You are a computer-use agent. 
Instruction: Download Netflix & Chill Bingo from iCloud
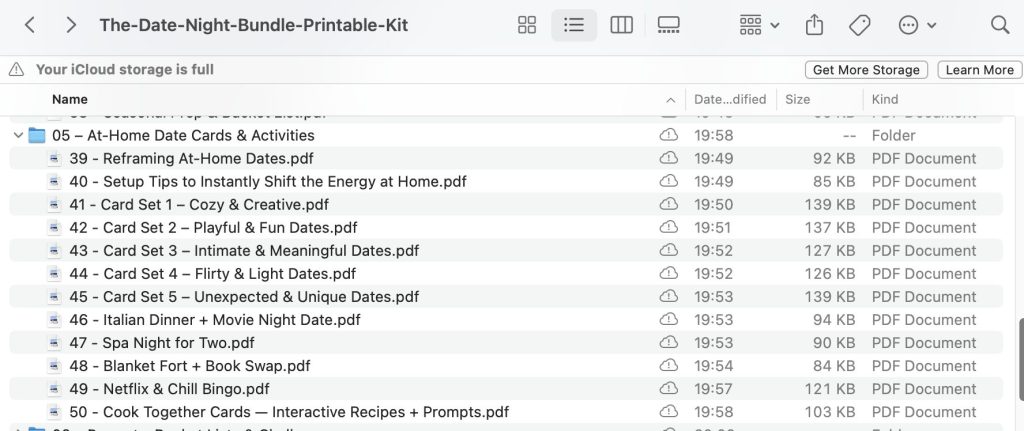pos(668,389)
